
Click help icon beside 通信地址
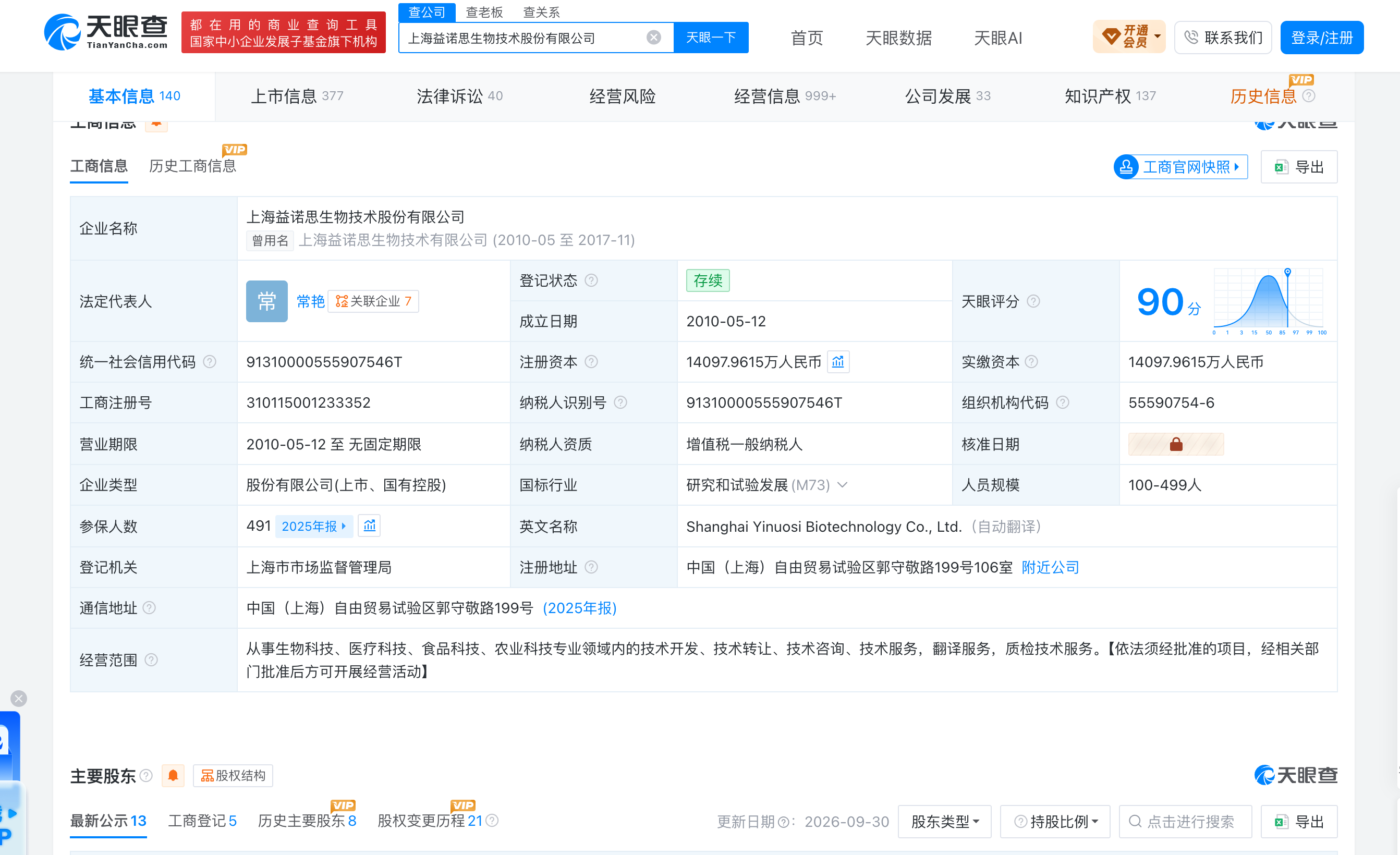pos(149,608)
